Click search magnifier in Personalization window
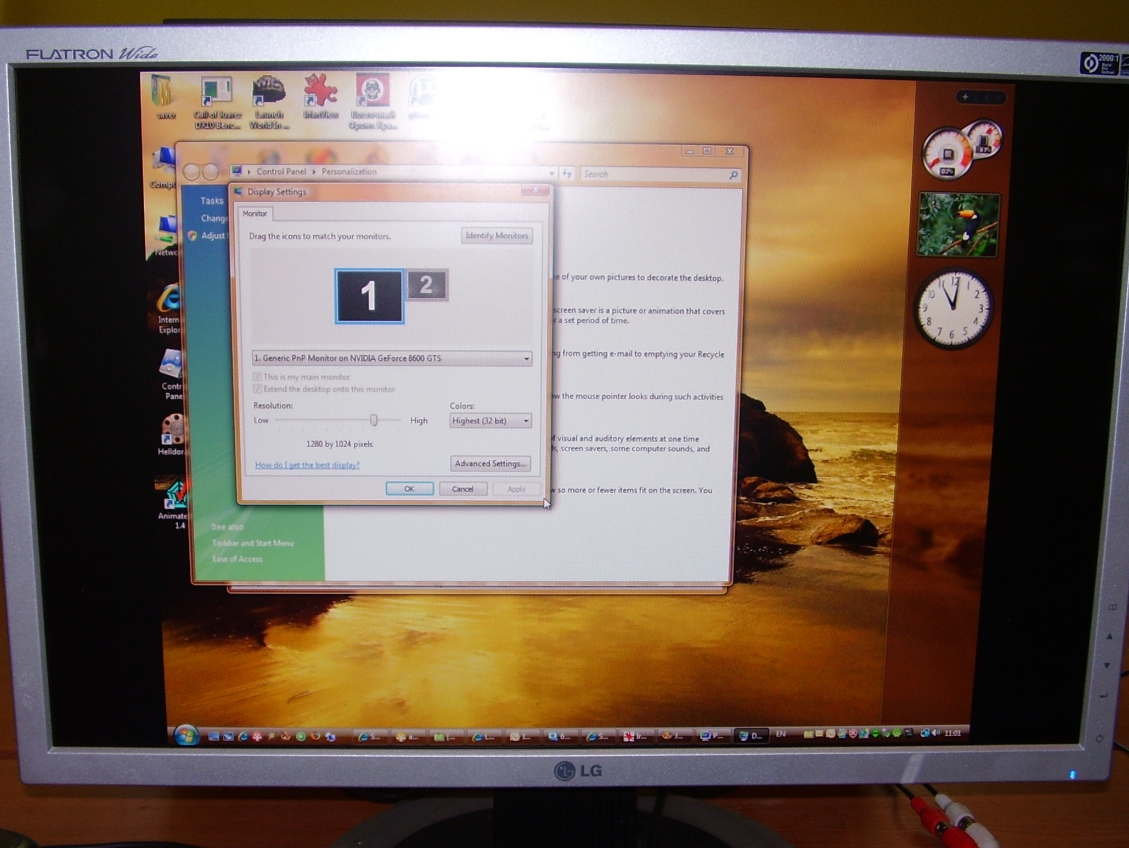 [x=733, y=174]
